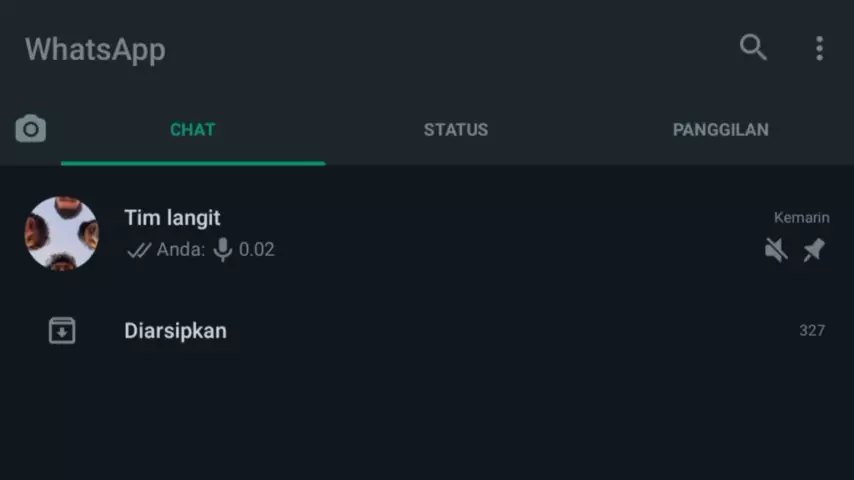Click the 0.02 voice note duration
This screenshot has width=854, height=480.
[257, 250]
